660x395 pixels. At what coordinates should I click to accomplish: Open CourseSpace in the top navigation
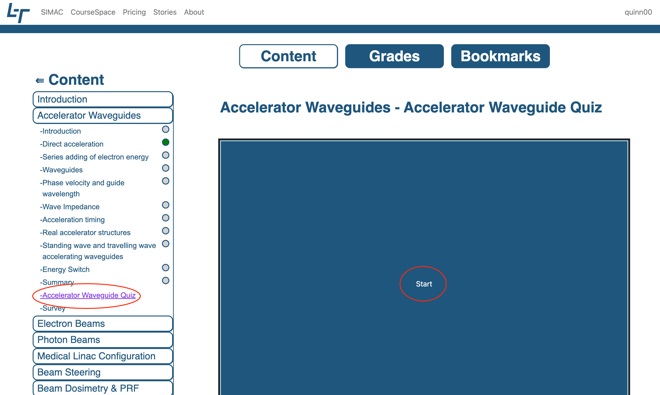click(93, 12)
